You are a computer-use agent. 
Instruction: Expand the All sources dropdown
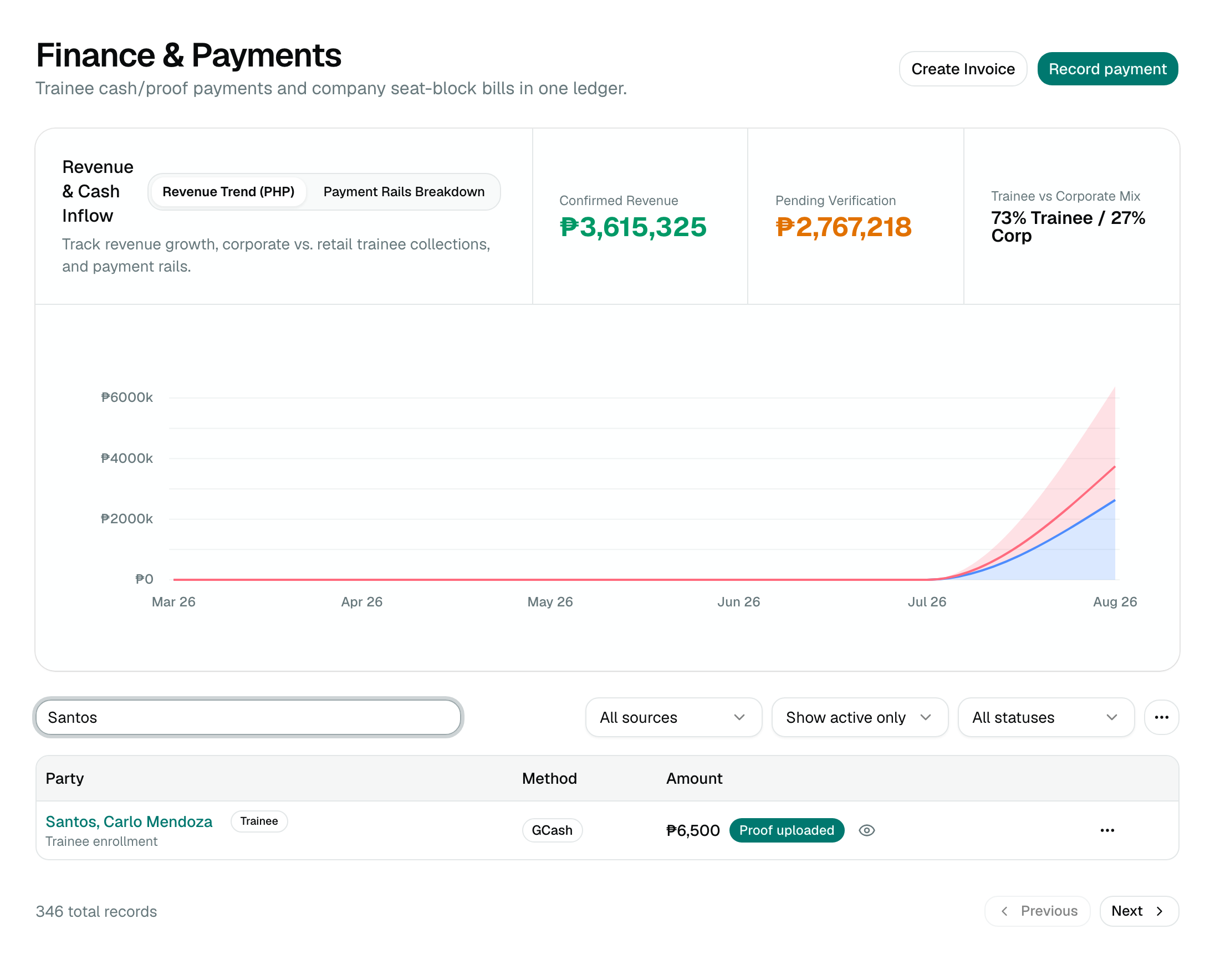(673, 717)
